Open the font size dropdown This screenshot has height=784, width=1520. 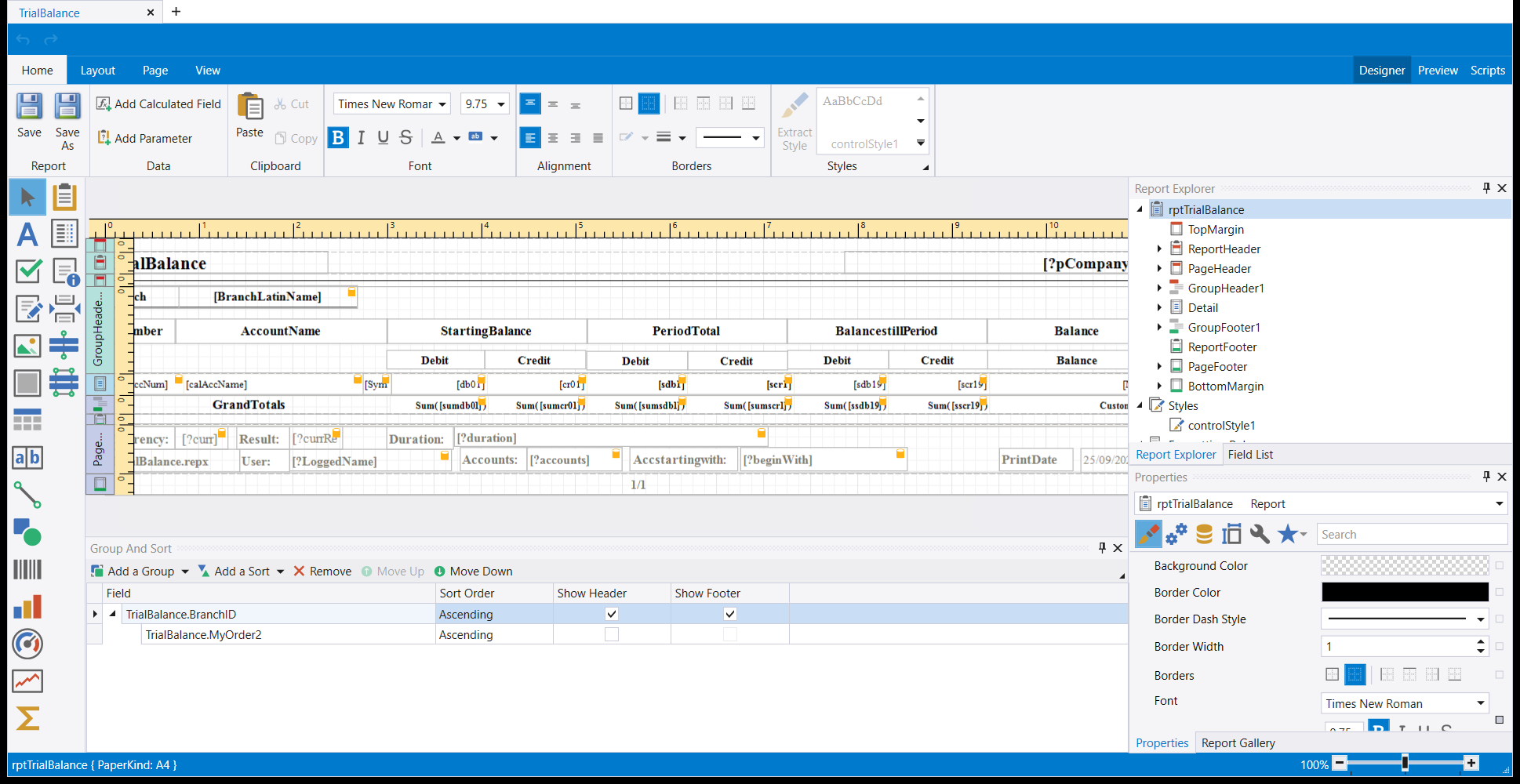500,104
